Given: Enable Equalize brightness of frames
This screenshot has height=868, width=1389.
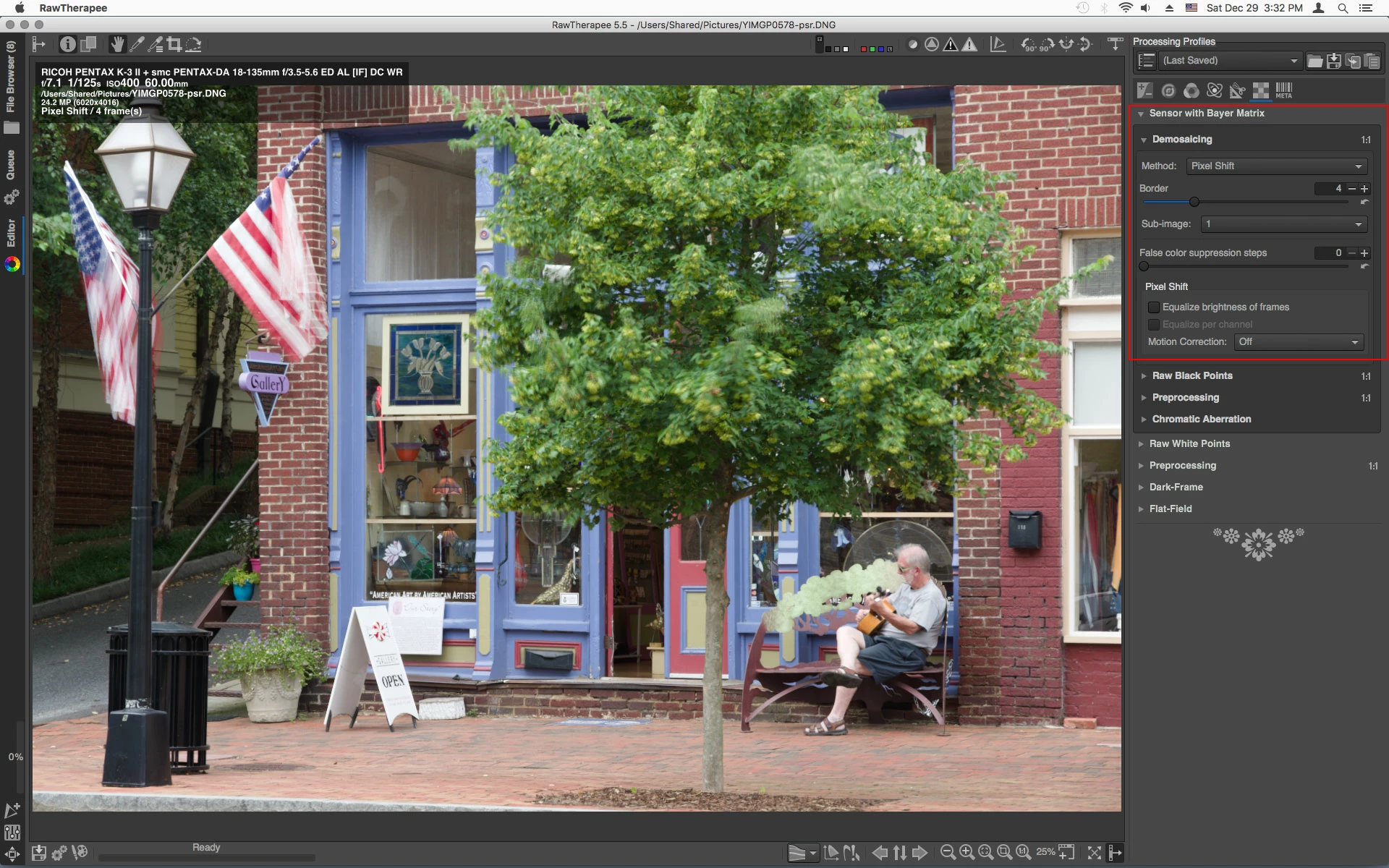Looking at the screenshot, I should (x=1154, y=307).
